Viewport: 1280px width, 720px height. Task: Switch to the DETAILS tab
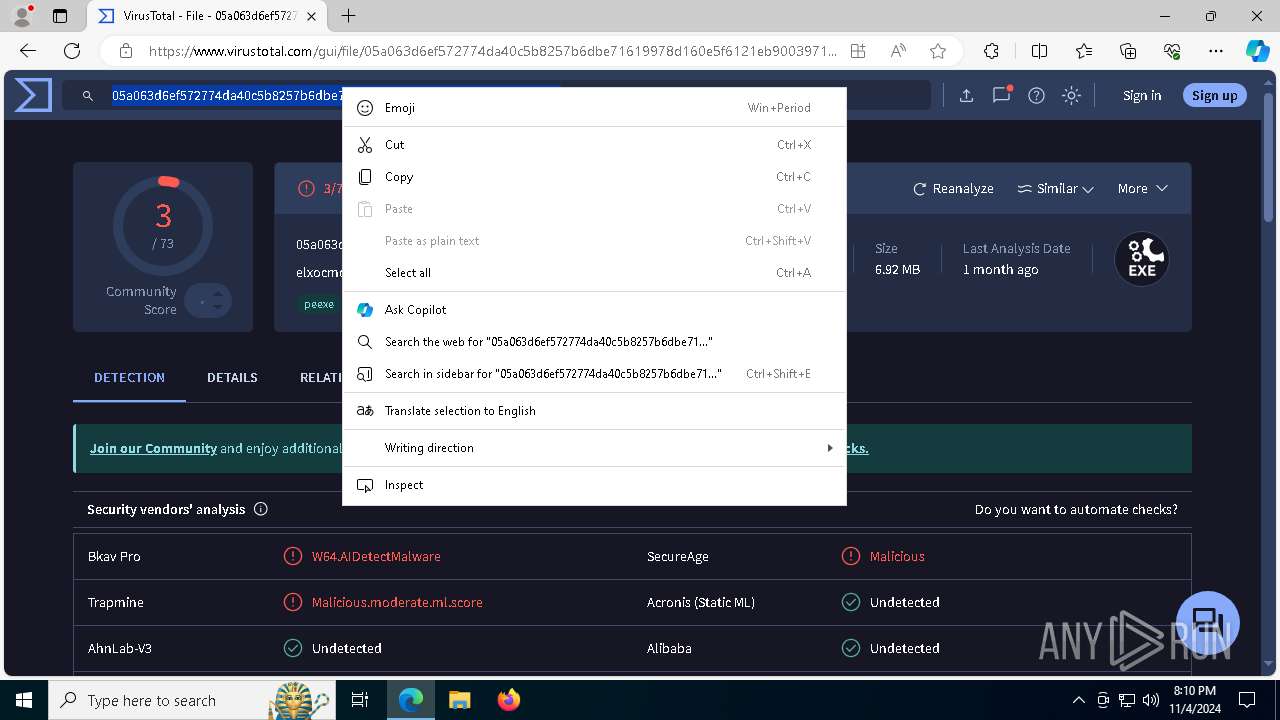click(232, 377)
